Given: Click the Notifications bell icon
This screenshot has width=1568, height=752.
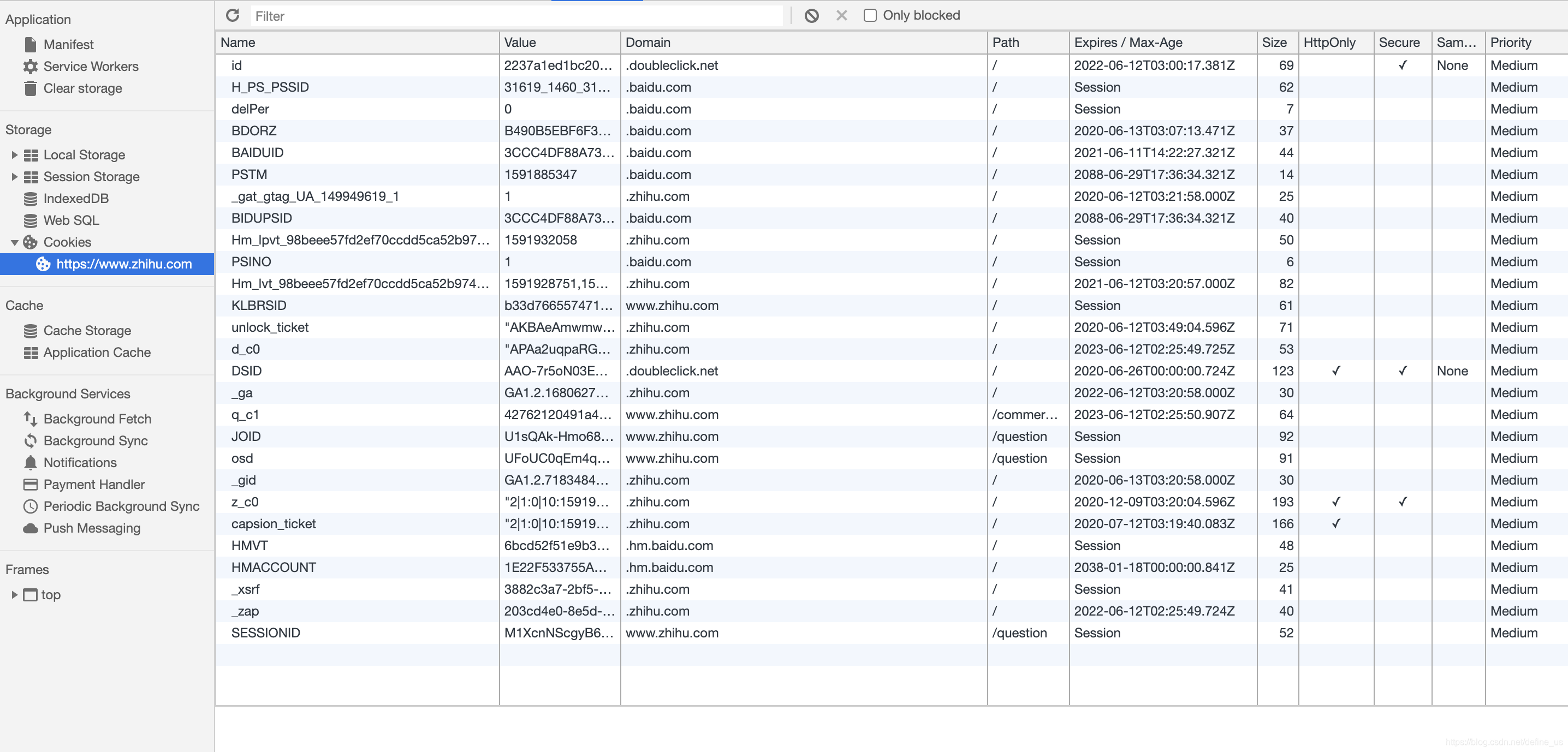Looking at the screenshot, I should point(31,463).
